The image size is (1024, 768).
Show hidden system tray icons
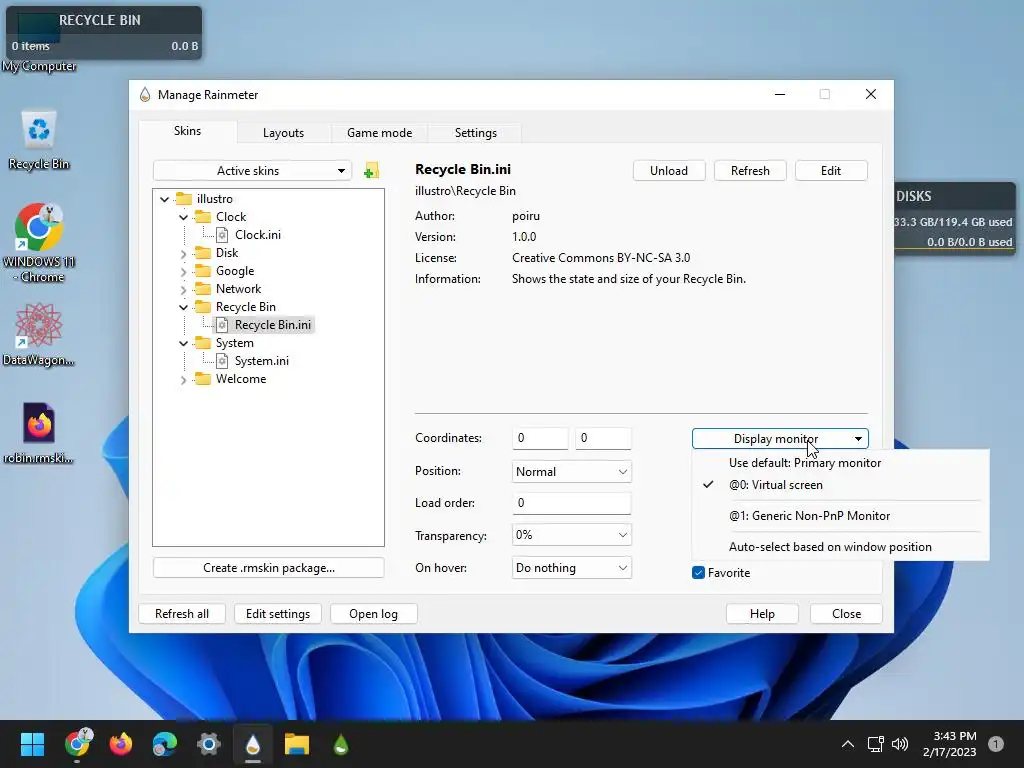point(848,744)
